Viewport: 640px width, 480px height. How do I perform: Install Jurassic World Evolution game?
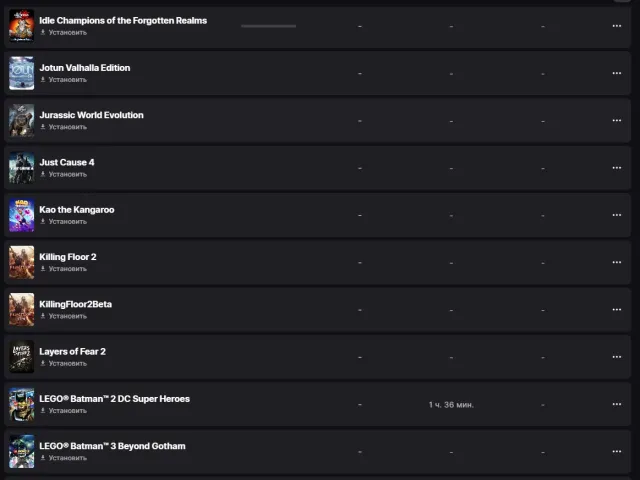coord(64,127)
